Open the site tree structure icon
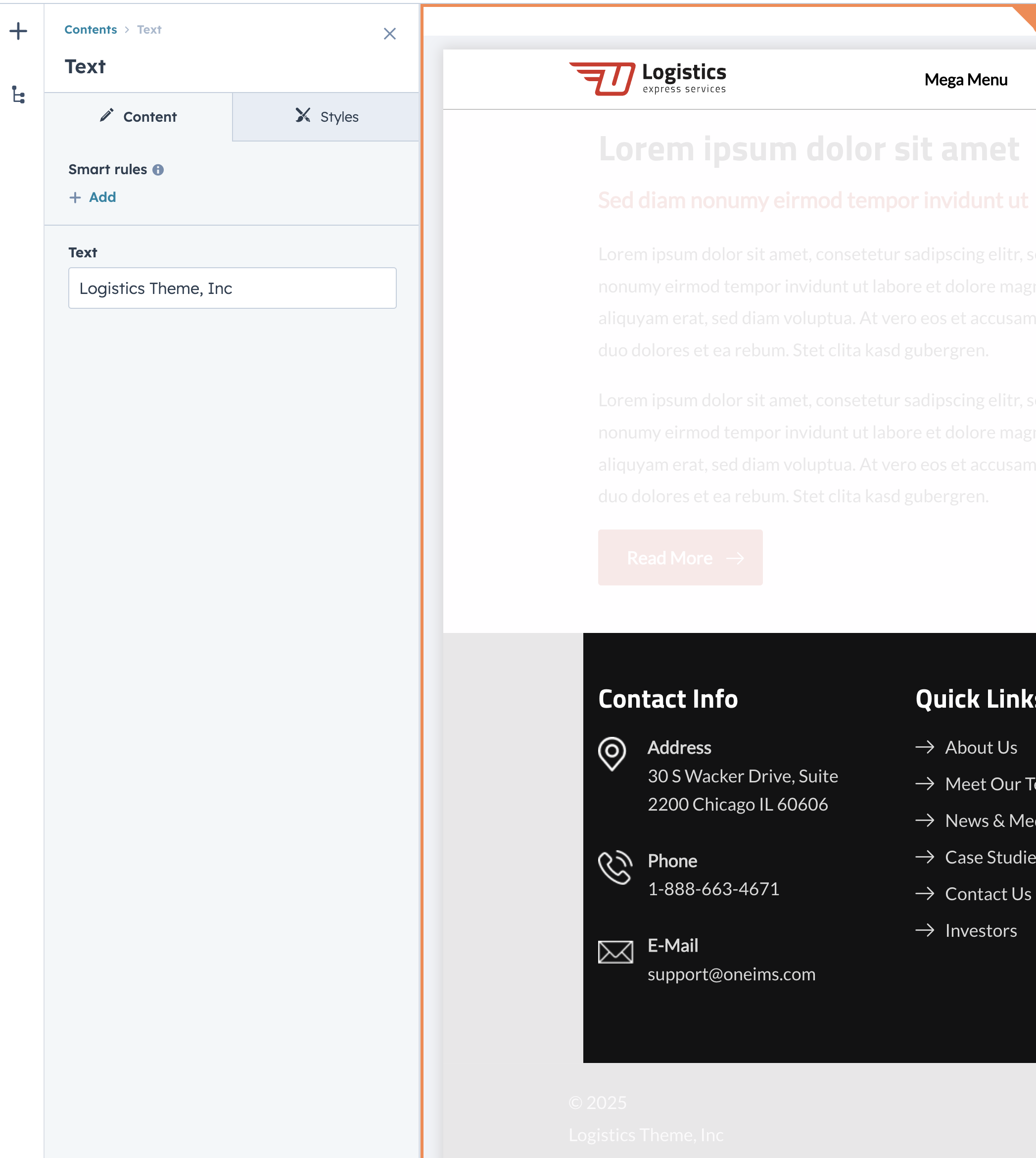 tap(18, 95)
